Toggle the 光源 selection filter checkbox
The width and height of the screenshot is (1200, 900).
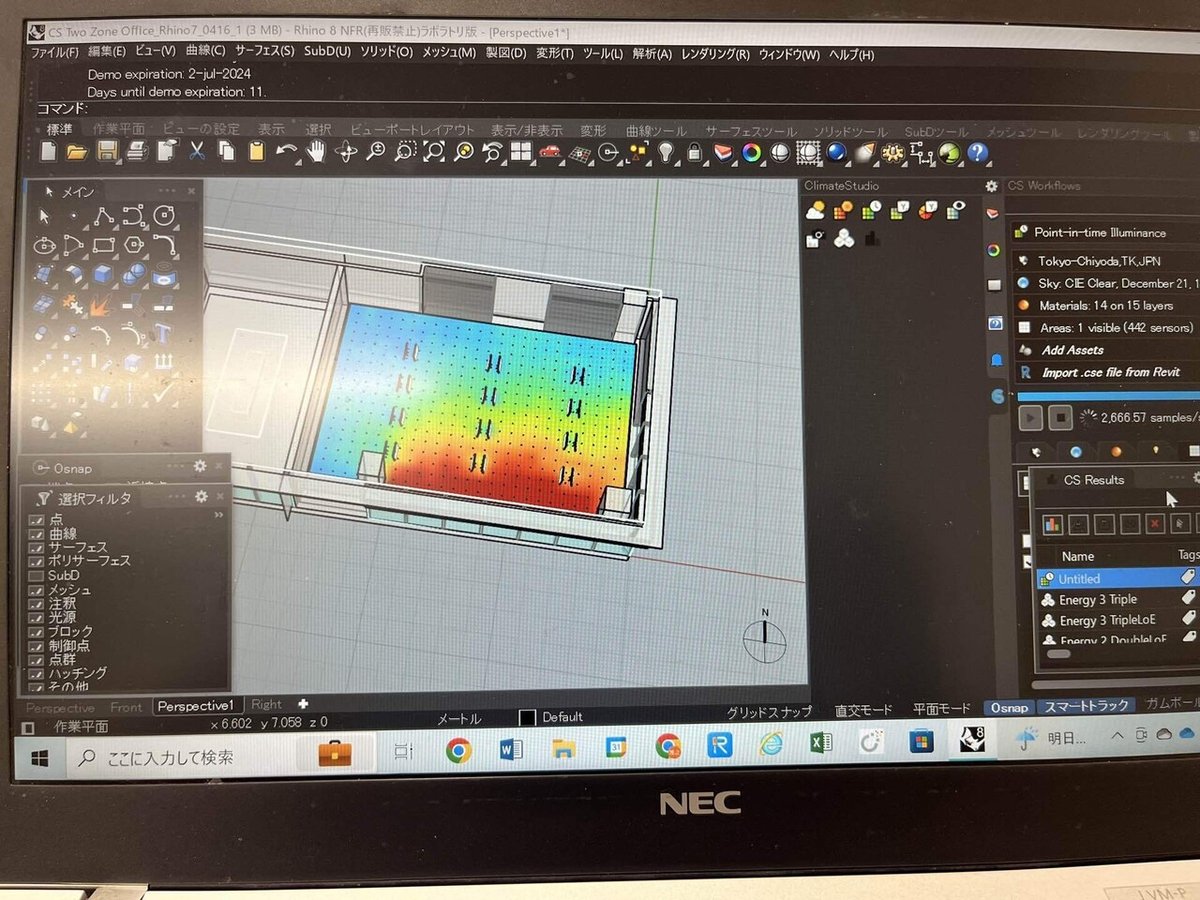coord(37,618)
